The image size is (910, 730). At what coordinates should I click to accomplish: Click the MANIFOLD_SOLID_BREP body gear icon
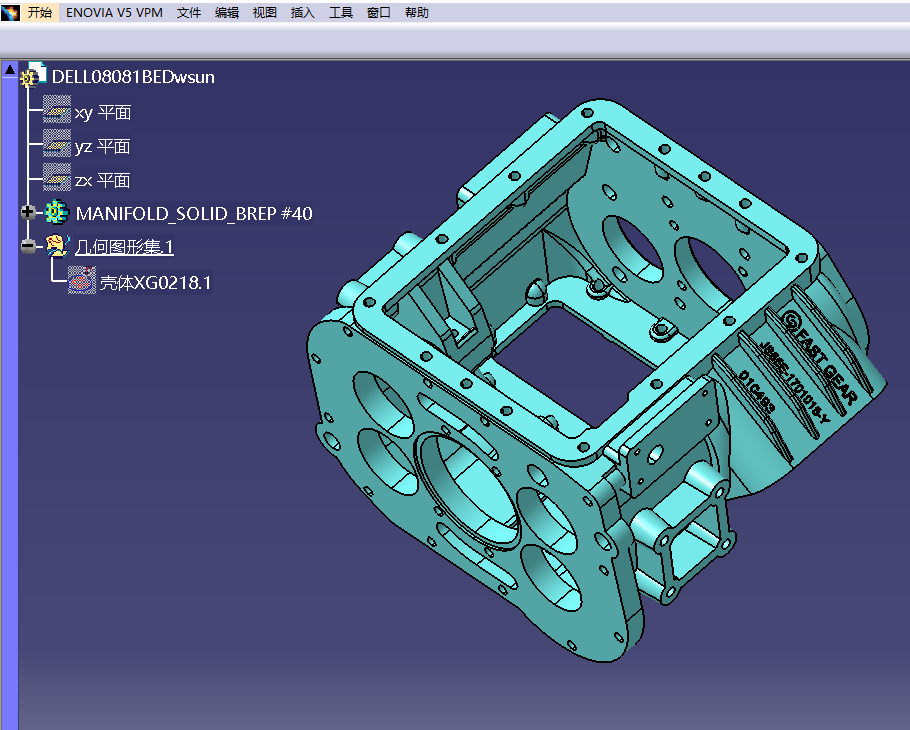coord(57,213)
